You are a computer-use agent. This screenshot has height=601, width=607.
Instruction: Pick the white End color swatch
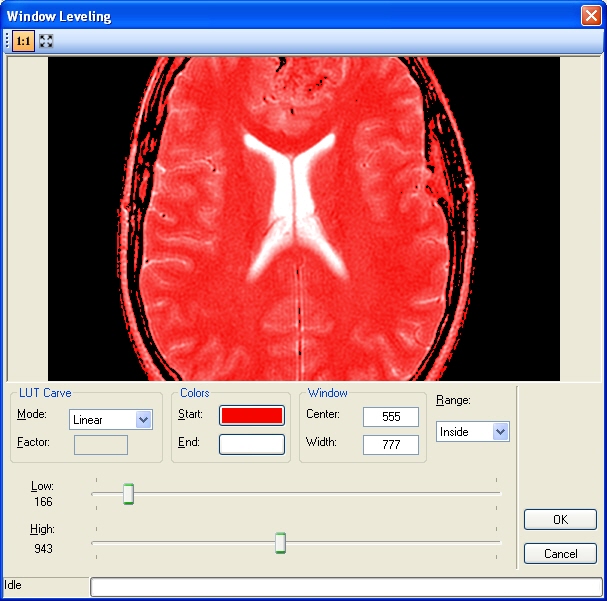(252, 444)
